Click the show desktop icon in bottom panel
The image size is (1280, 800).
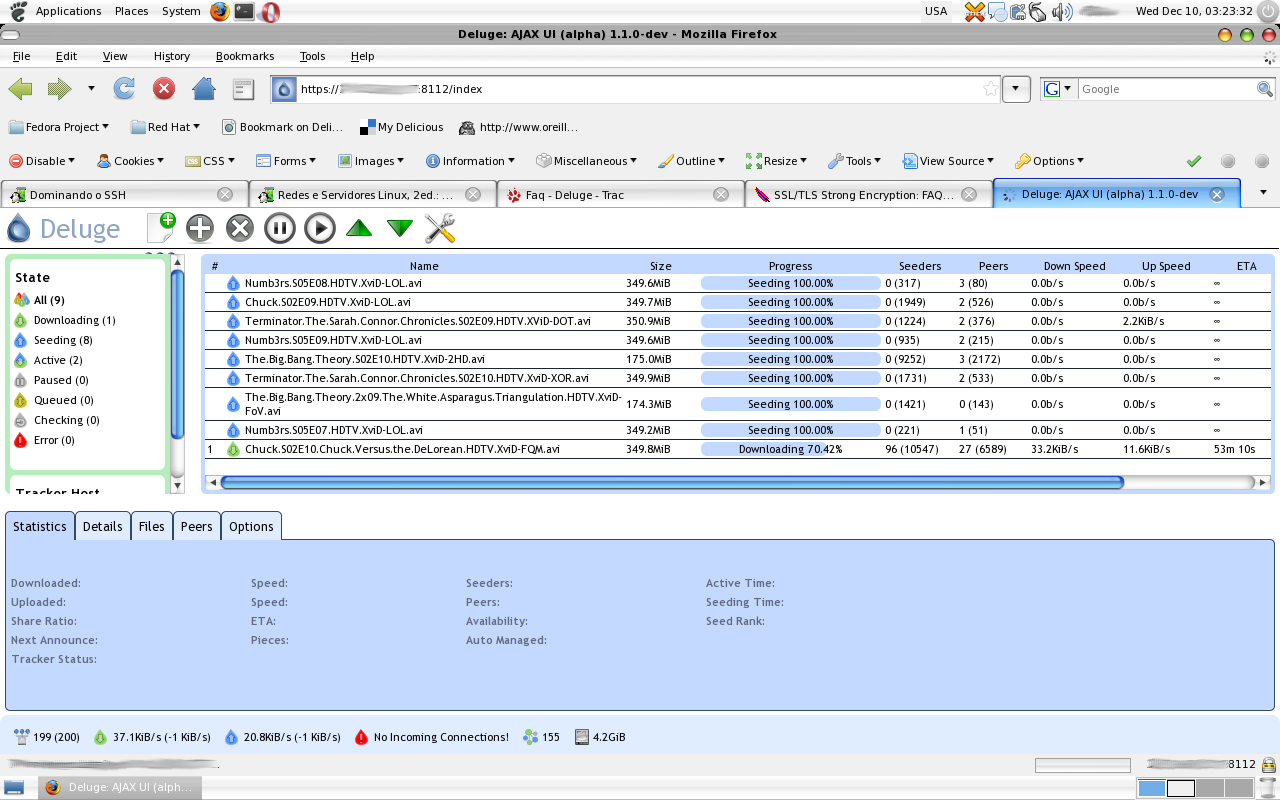click(x=14, y=787)
